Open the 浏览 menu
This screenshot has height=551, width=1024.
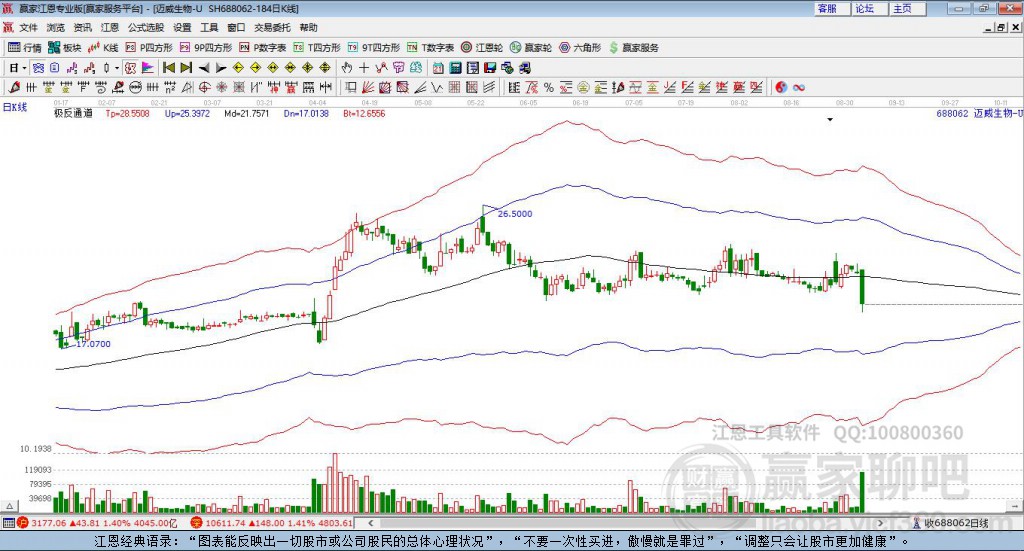56,27
